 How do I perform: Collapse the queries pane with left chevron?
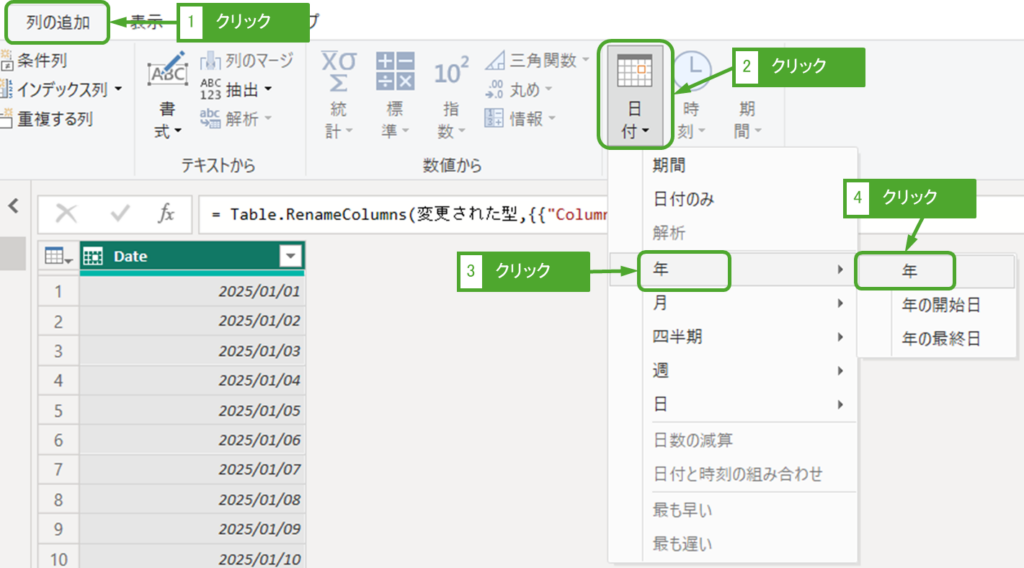[13, 206]
